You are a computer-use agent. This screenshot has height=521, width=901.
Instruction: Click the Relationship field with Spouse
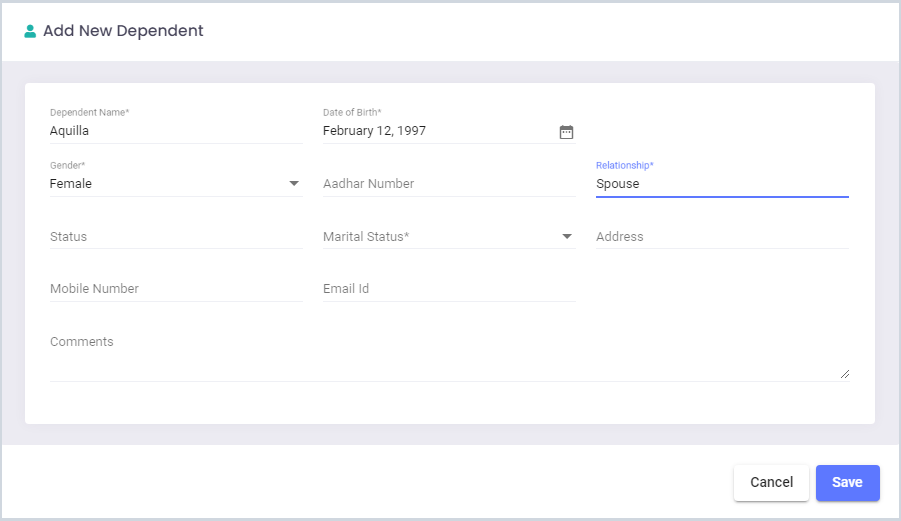click(x=722, y=184)
